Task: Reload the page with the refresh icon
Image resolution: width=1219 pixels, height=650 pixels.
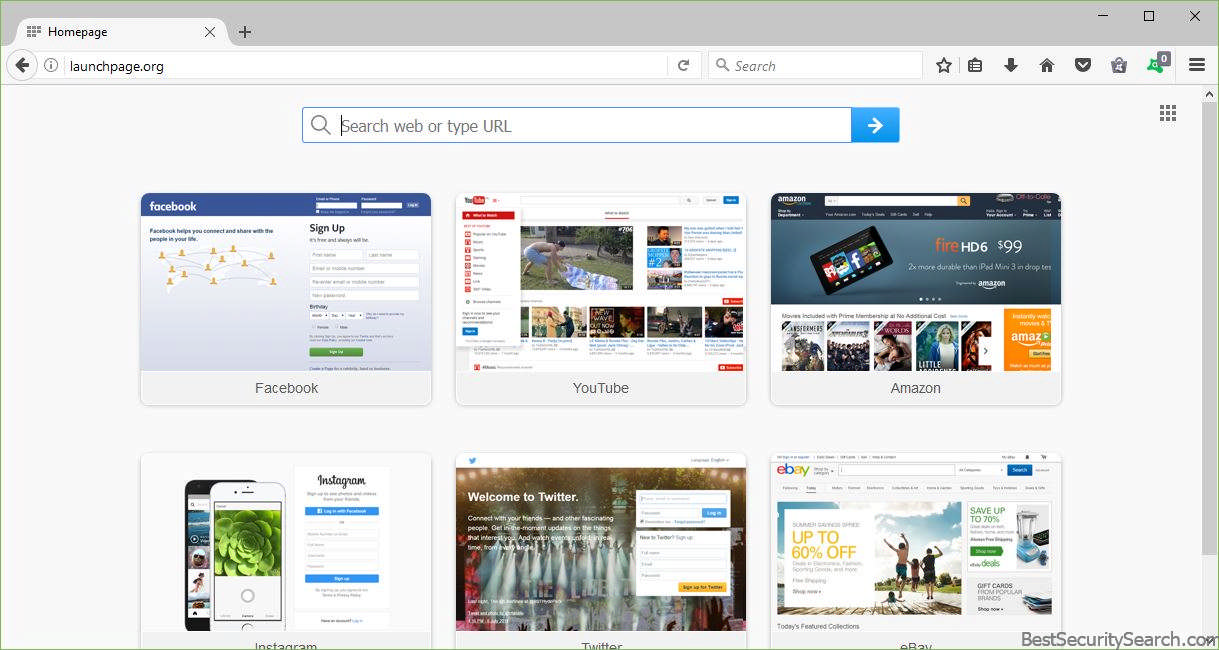Action: pyautogui.click(x=684, y=66)
